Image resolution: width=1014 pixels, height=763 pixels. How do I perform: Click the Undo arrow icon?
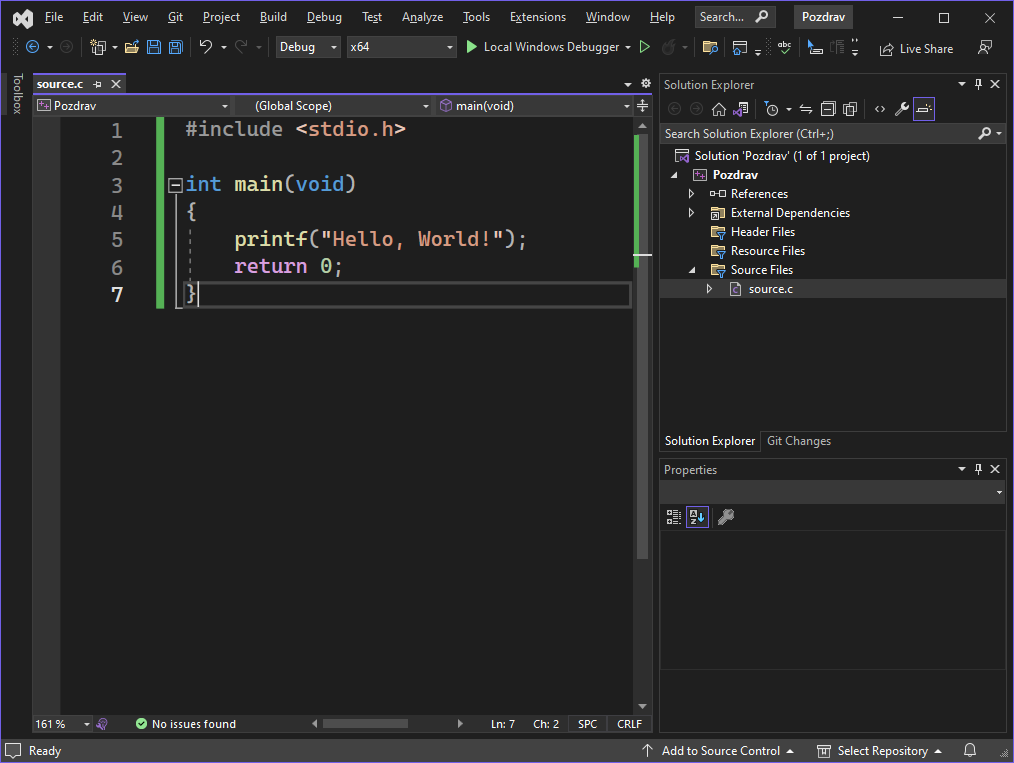tap(206, 47)
